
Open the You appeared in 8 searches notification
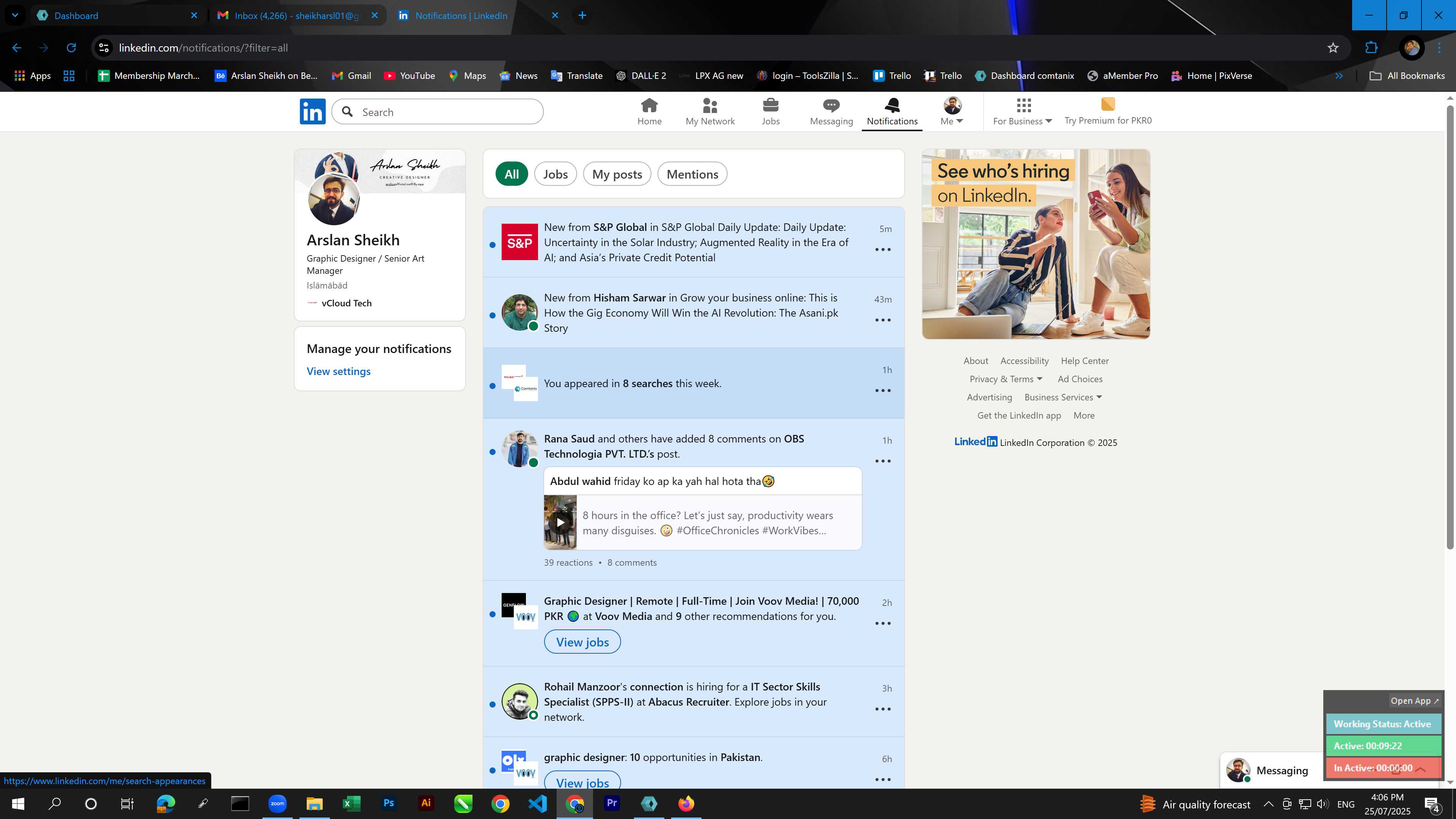(x=693, y=383)
